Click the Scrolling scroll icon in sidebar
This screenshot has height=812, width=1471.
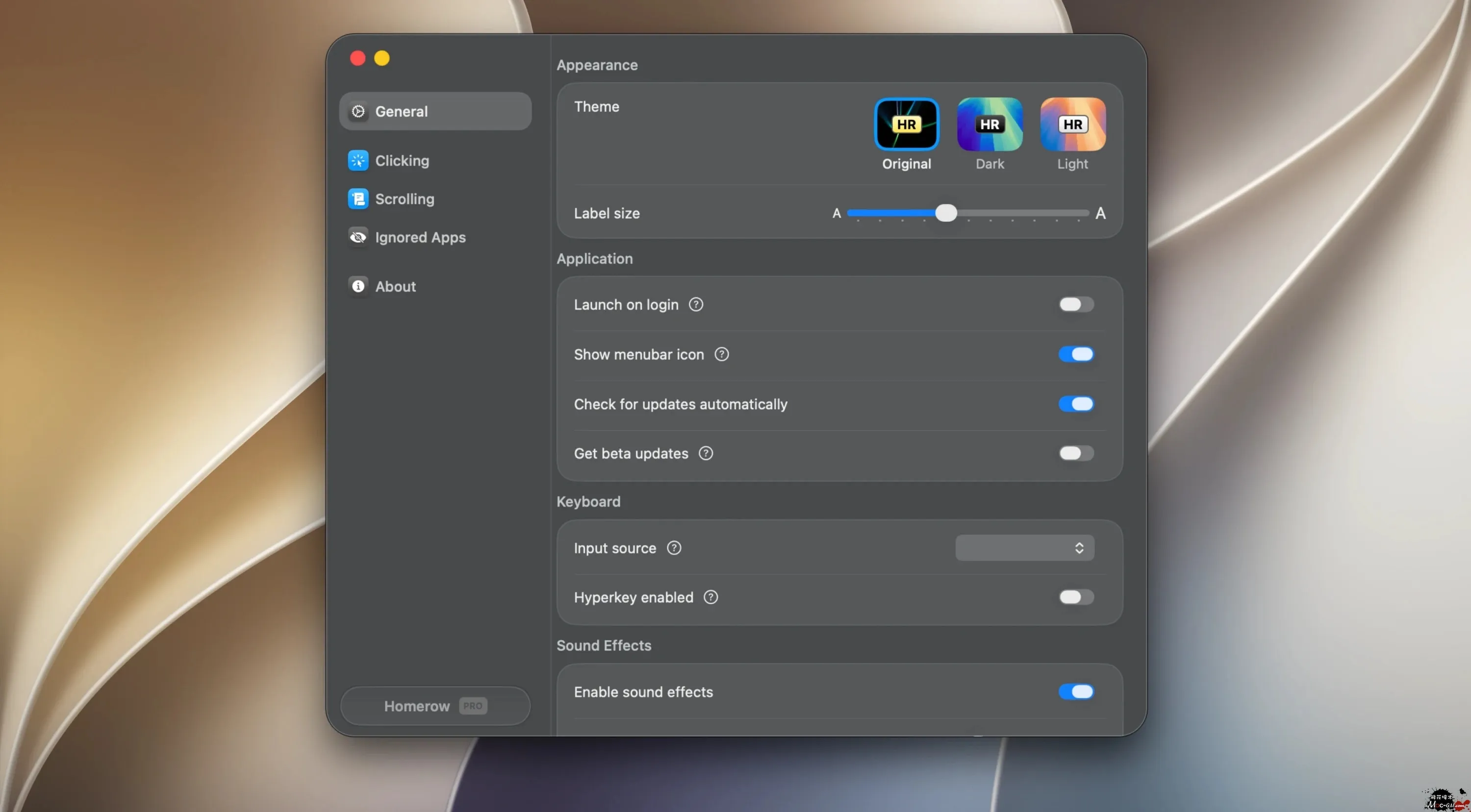[358, 198]
